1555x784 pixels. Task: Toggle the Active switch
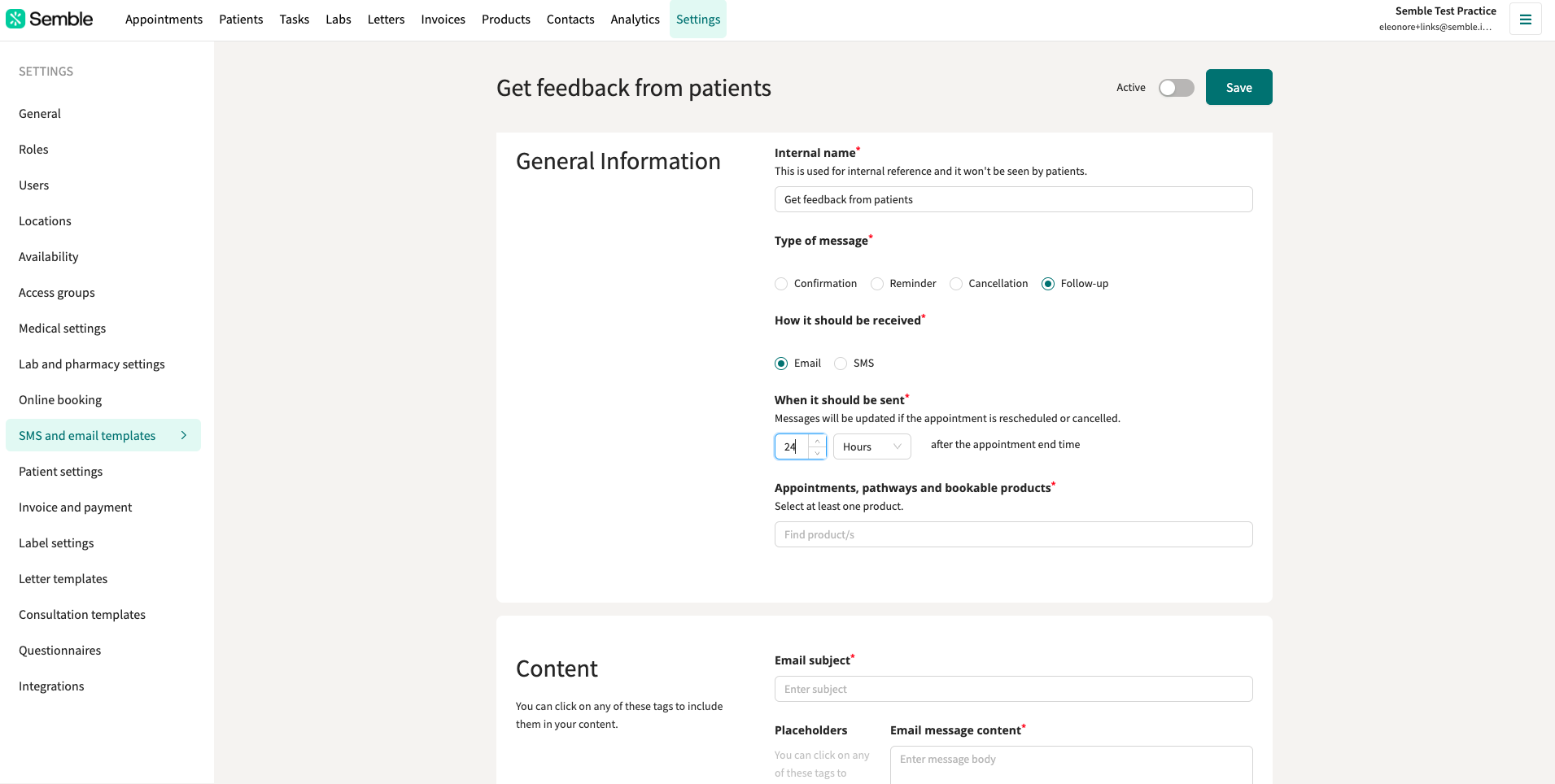(1177, 87)
